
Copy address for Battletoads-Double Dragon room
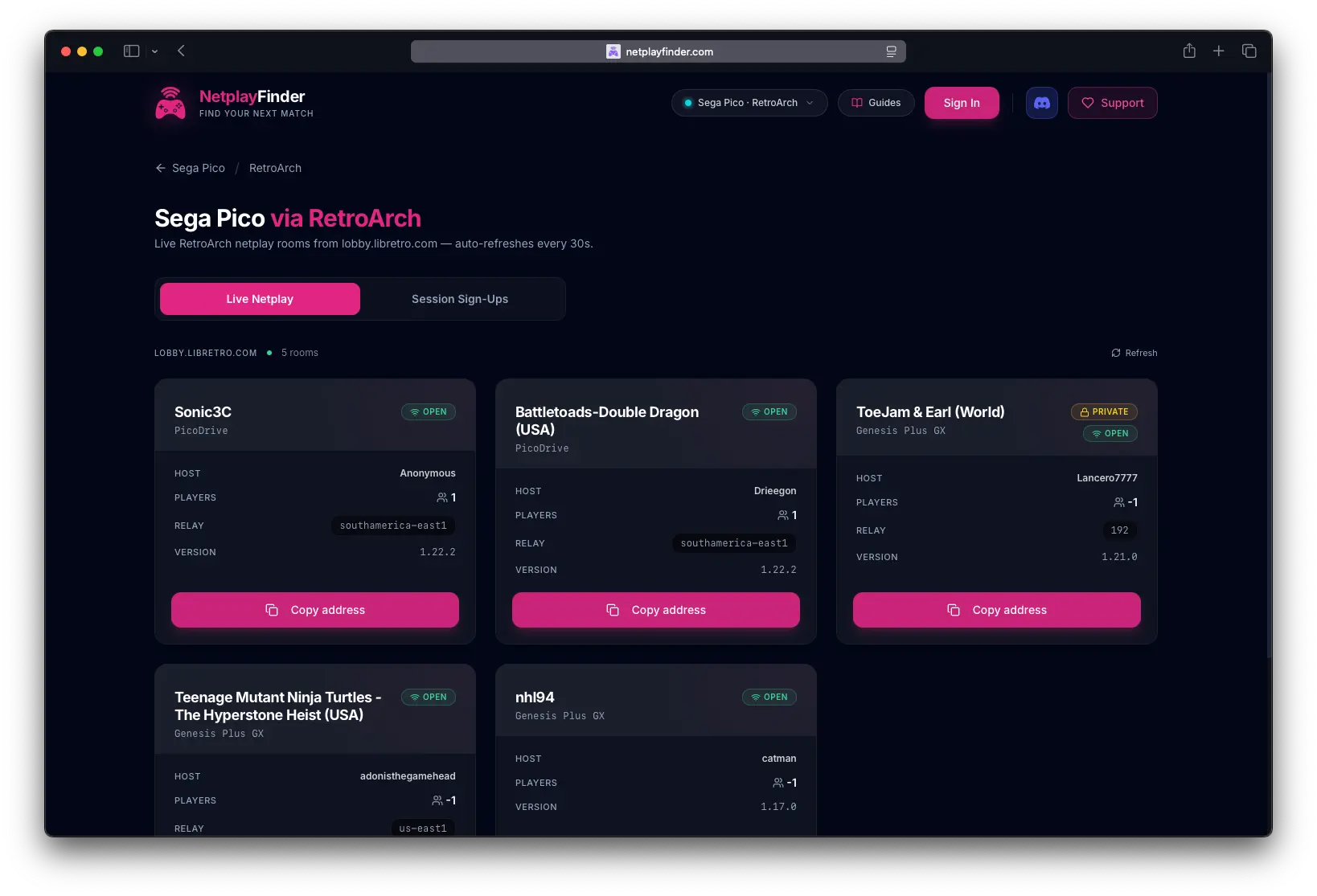coord(656,610)
